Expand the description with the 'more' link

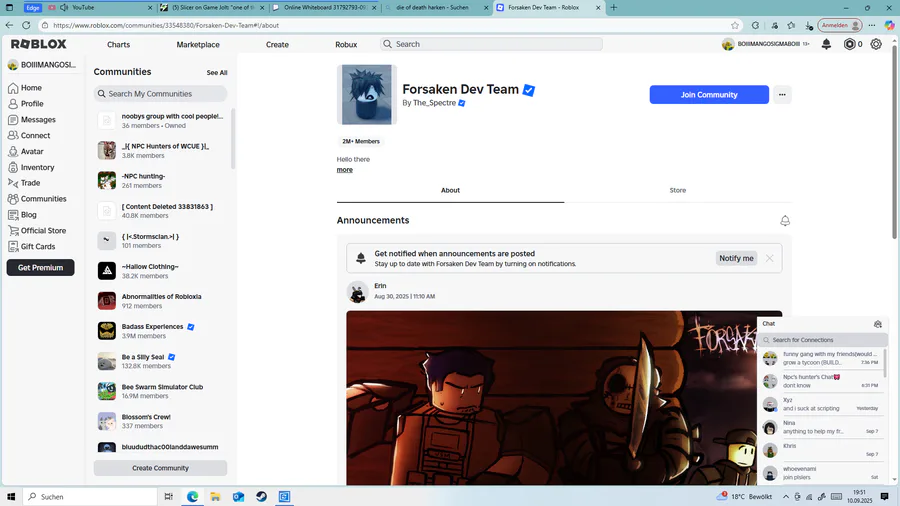point(344,170)
